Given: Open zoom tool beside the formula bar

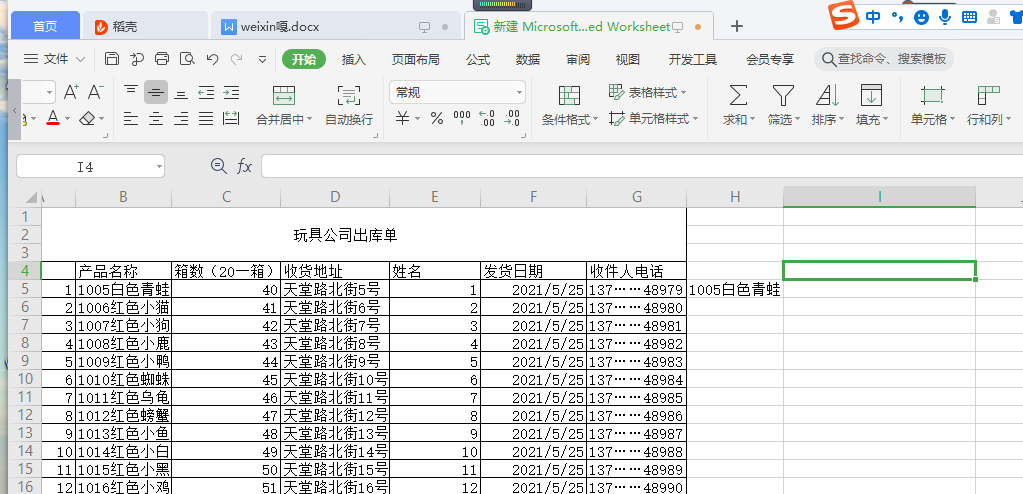Looking at the screenshot, I should pos(219,166).
